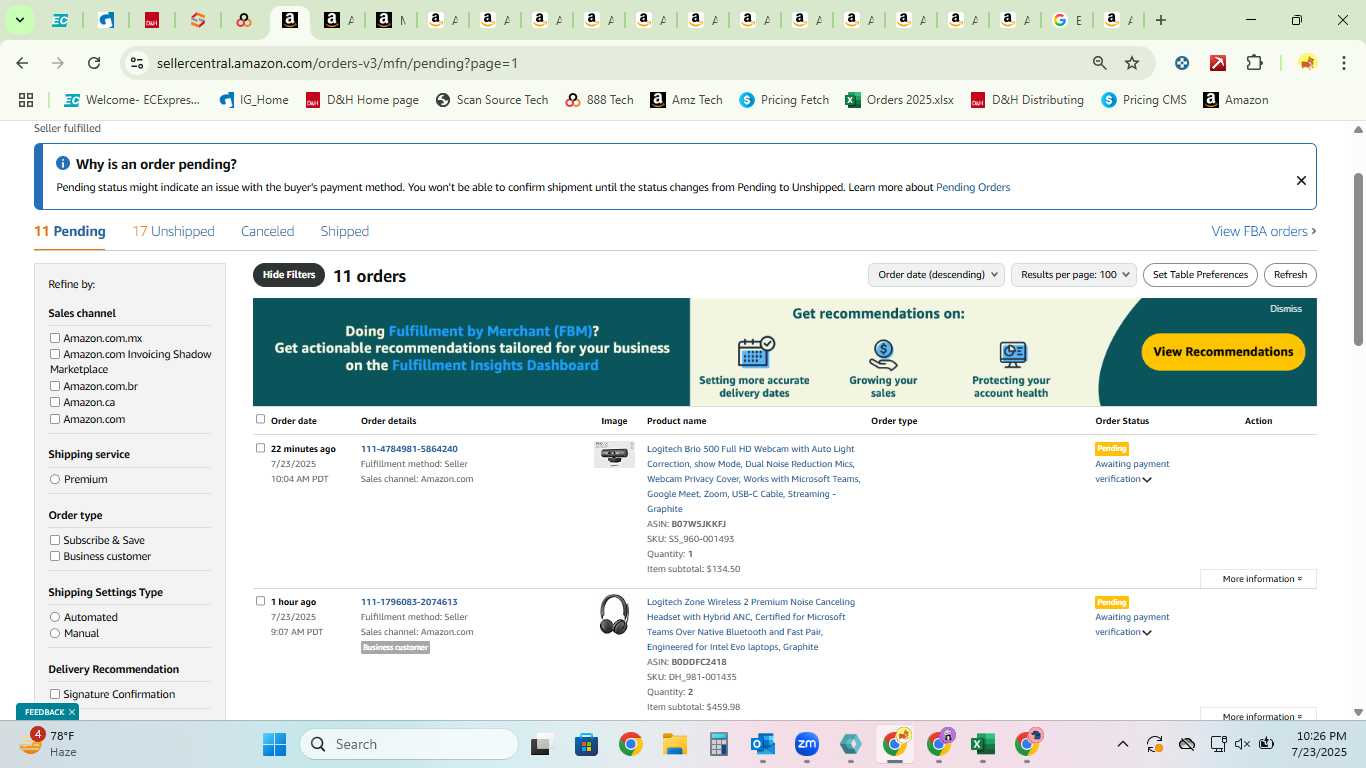Open View FBA orders link
The width and height of the screenshot is (1366, 768).
(x=1264, y=231)
